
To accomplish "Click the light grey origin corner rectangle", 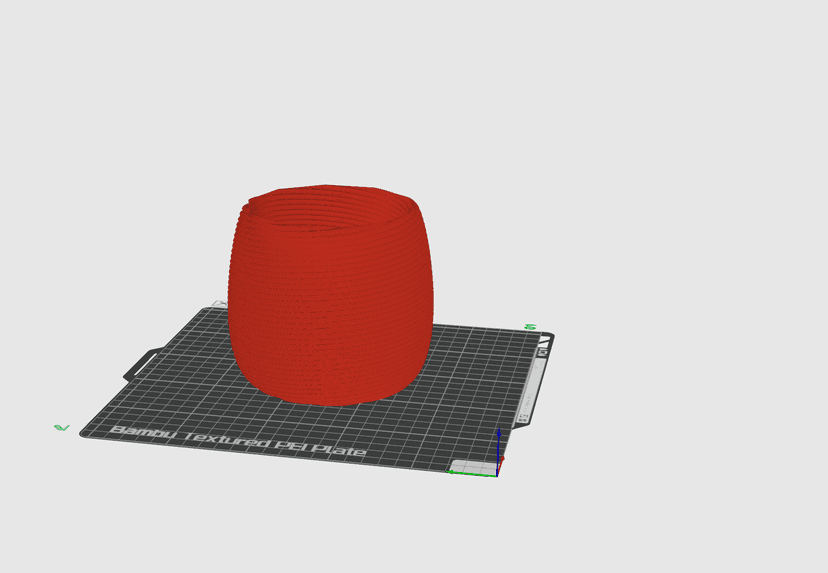I will click(x=473, y=467).
